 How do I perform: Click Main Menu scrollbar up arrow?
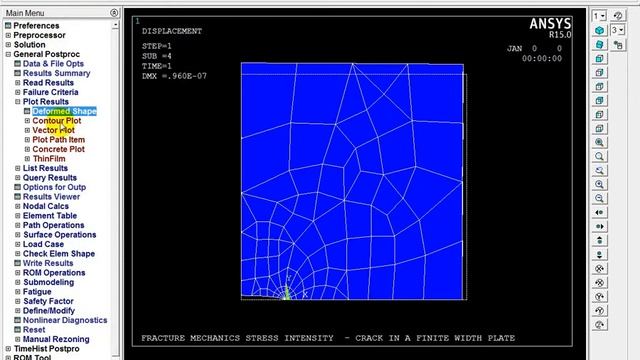tap(116, 25)
